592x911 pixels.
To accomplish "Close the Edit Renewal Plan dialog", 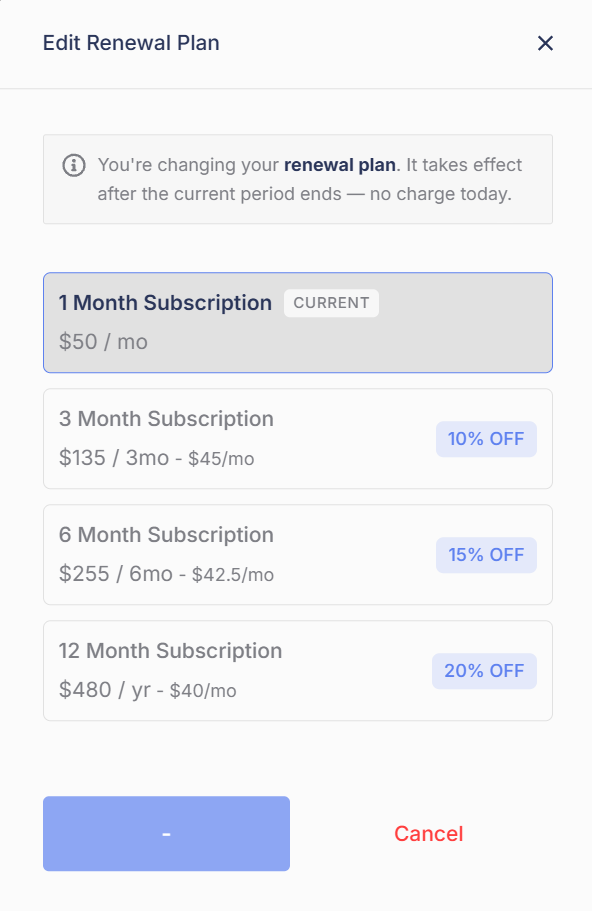I will tap(545, 43).
